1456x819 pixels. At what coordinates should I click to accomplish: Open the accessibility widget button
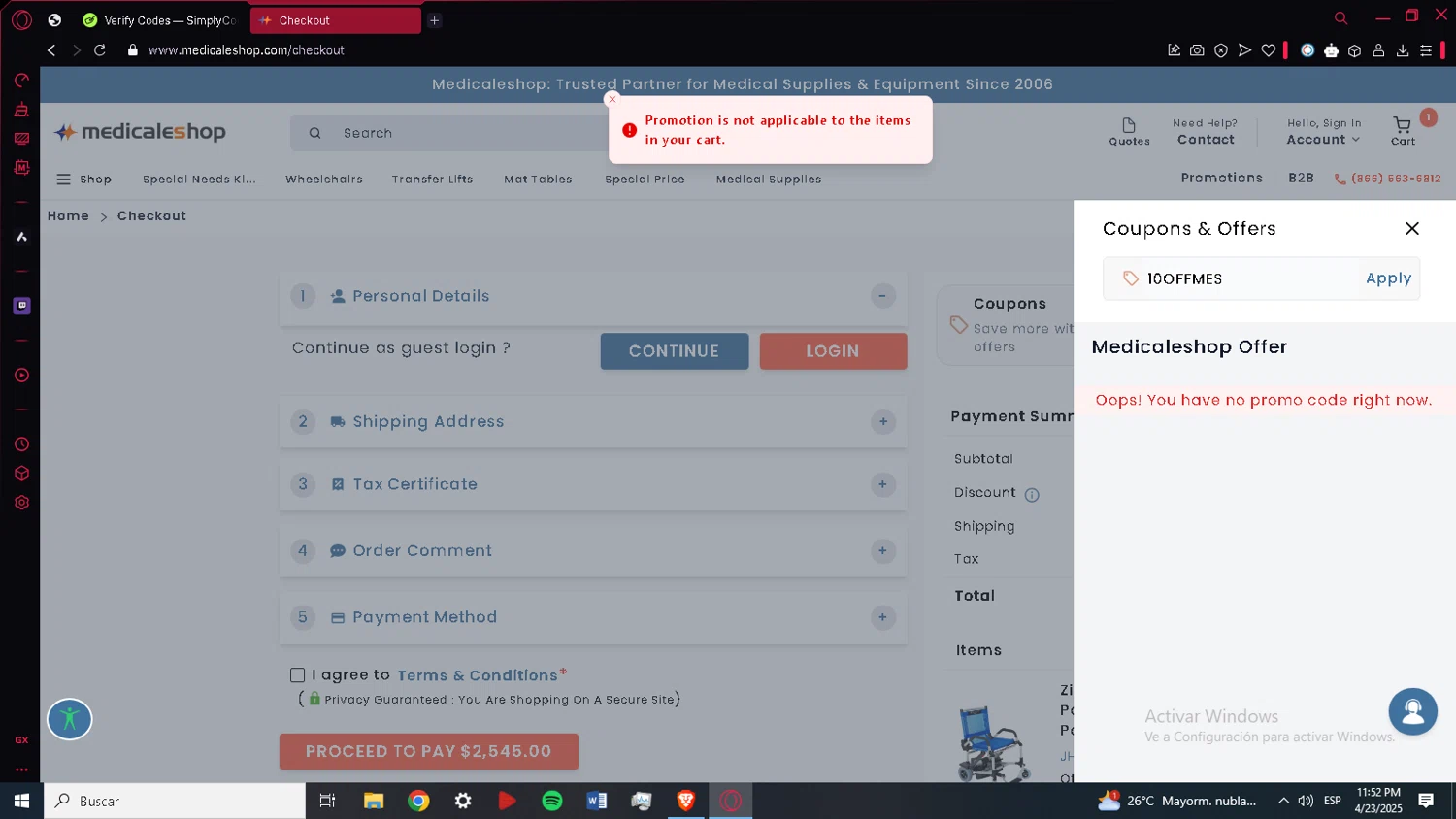pos(70,720)
